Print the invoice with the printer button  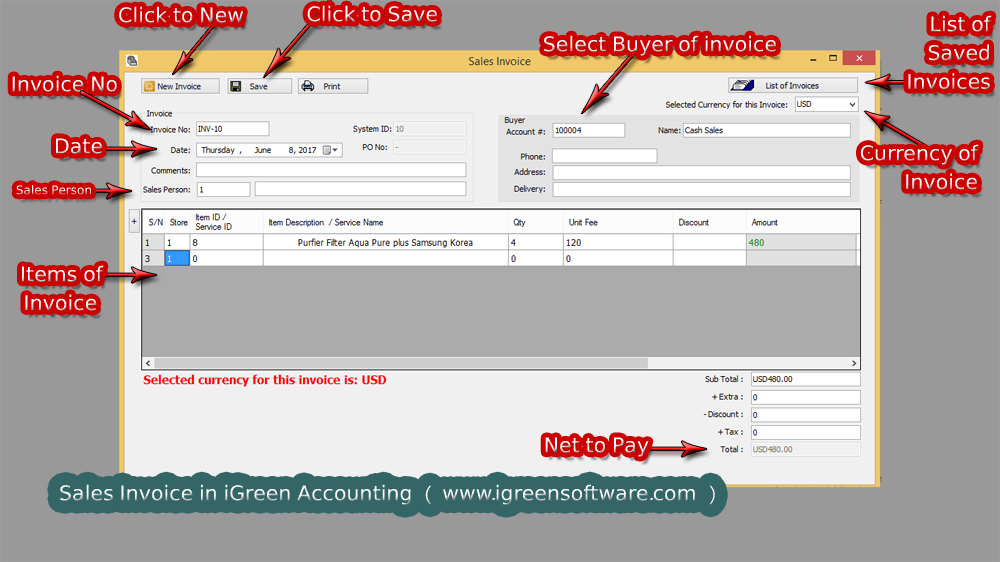point(332,87)
